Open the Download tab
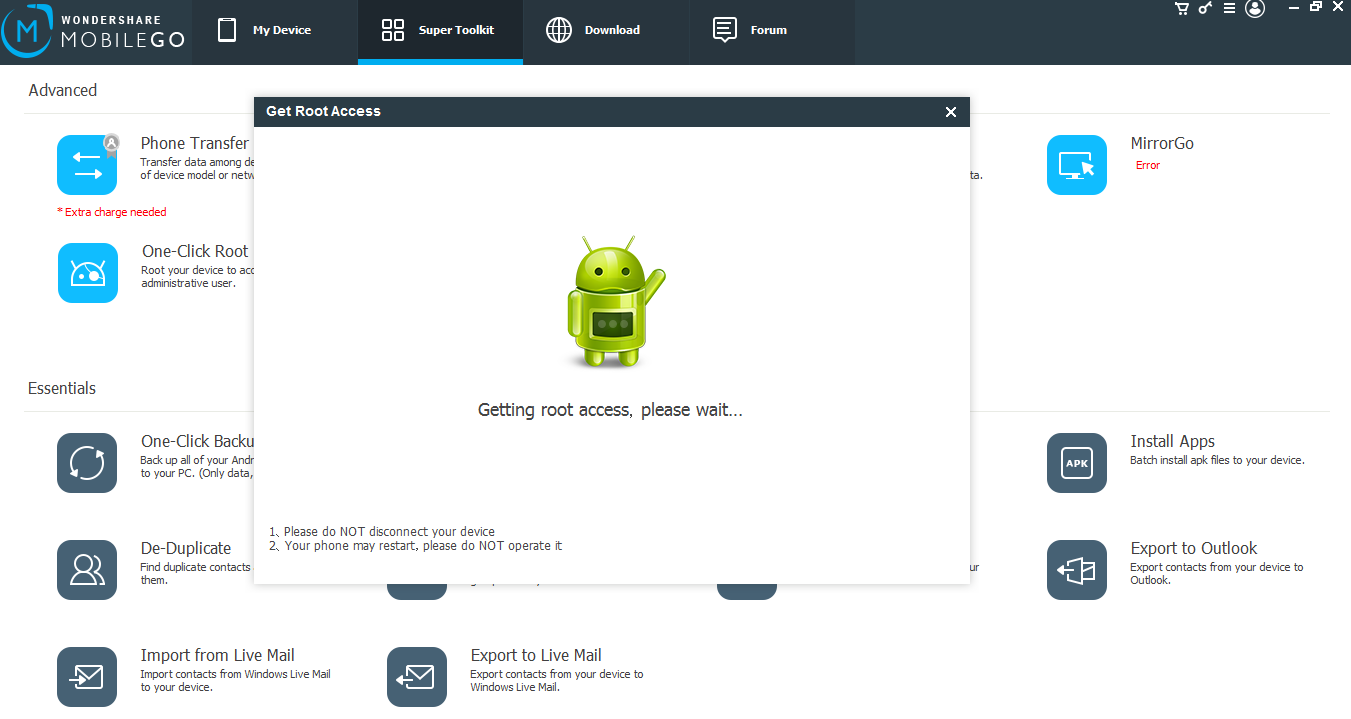 pyautogui.click(x=606, y=31)
